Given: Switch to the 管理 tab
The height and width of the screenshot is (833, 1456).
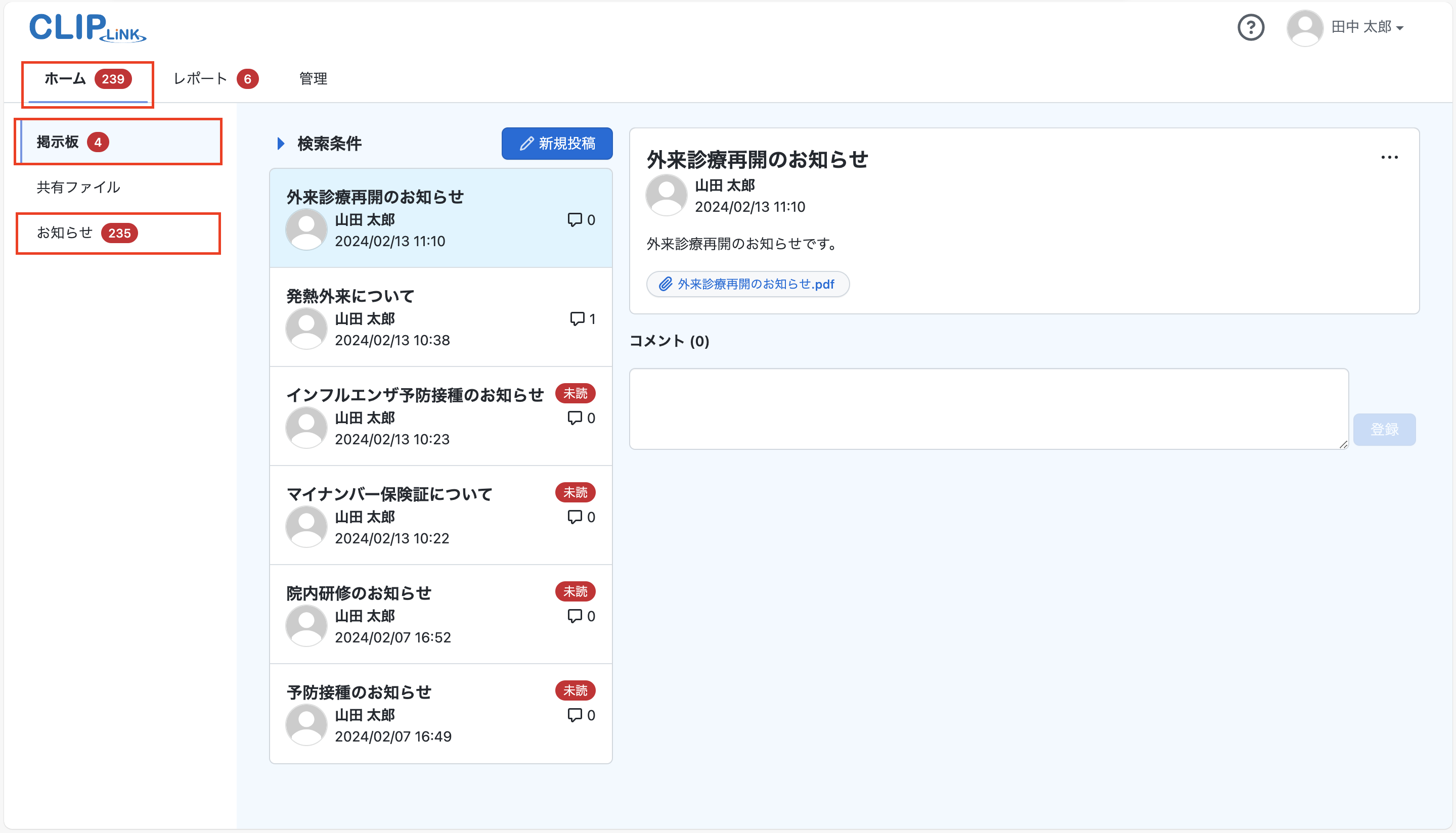Looking at the screenshot, I should [x=312, y=78].
